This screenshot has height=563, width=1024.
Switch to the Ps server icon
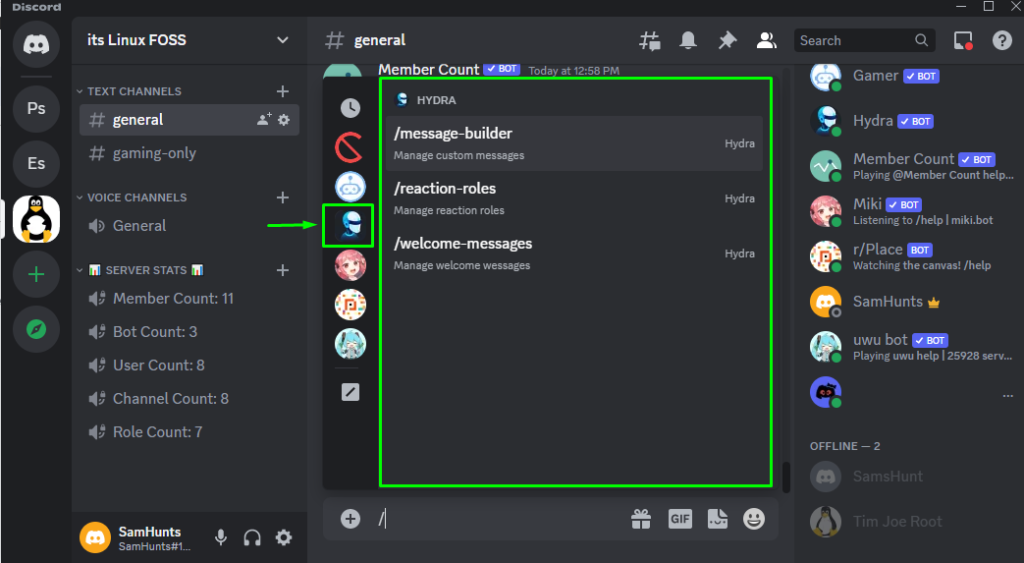36,108
